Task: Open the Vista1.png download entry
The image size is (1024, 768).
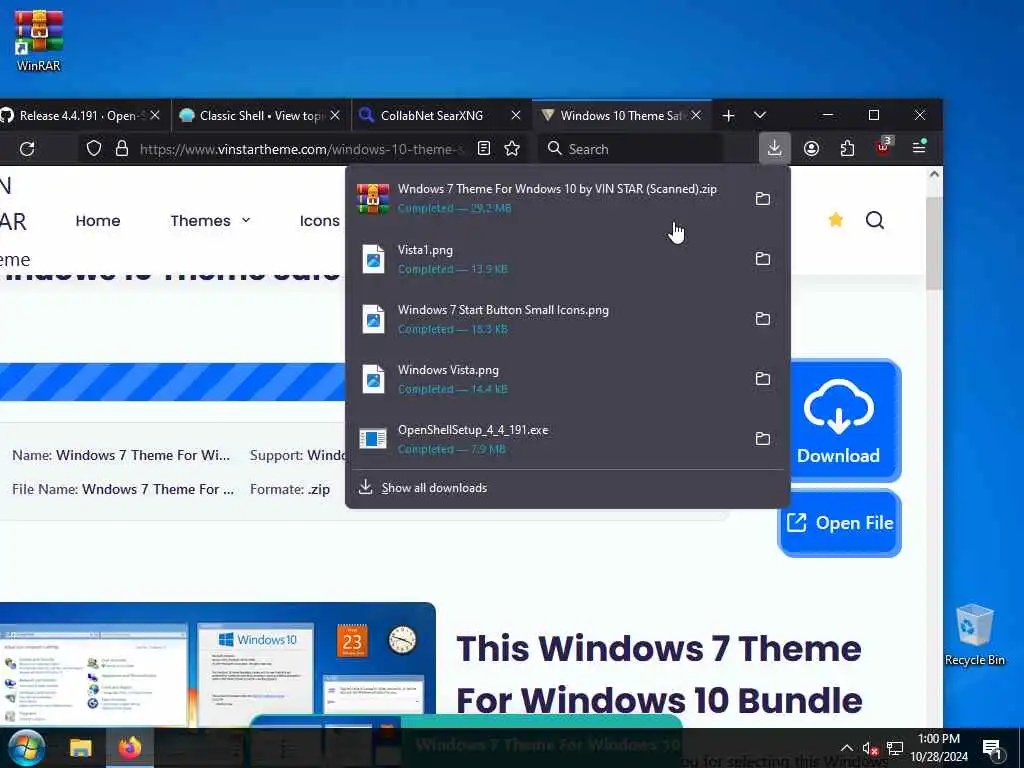Action: coord(549,259)
